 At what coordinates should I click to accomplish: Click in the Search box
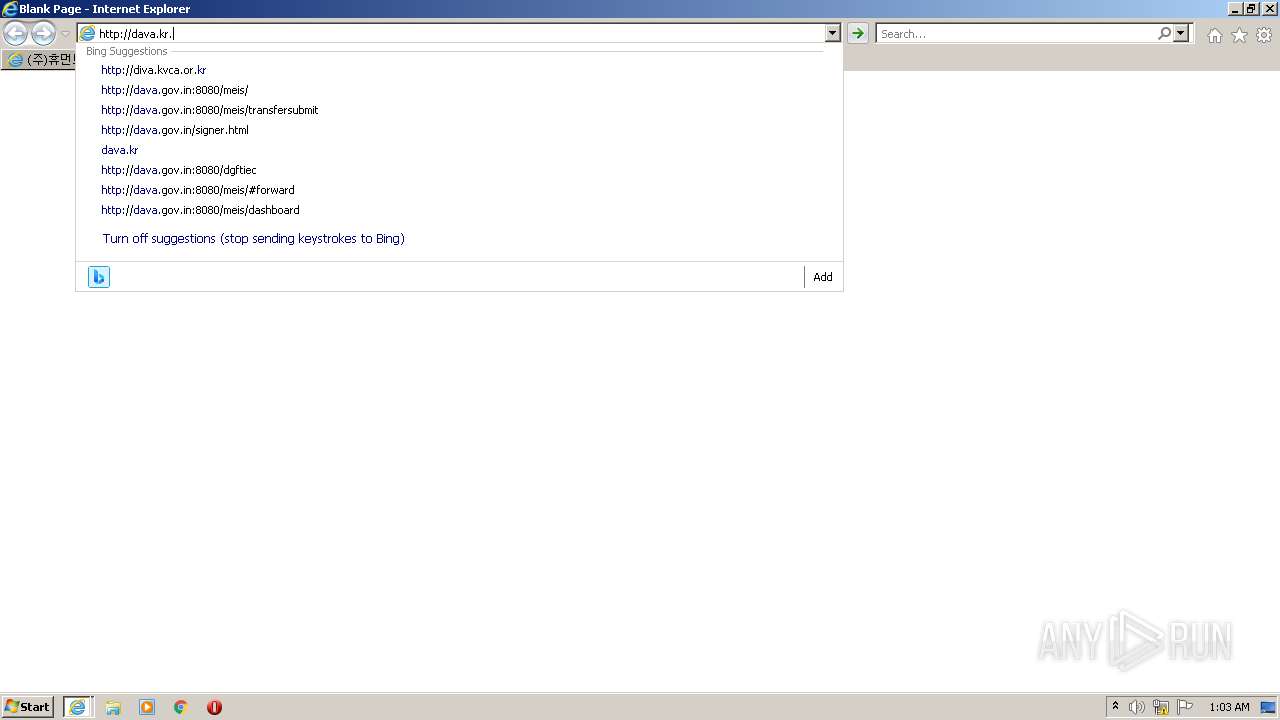click(1016, 34)
